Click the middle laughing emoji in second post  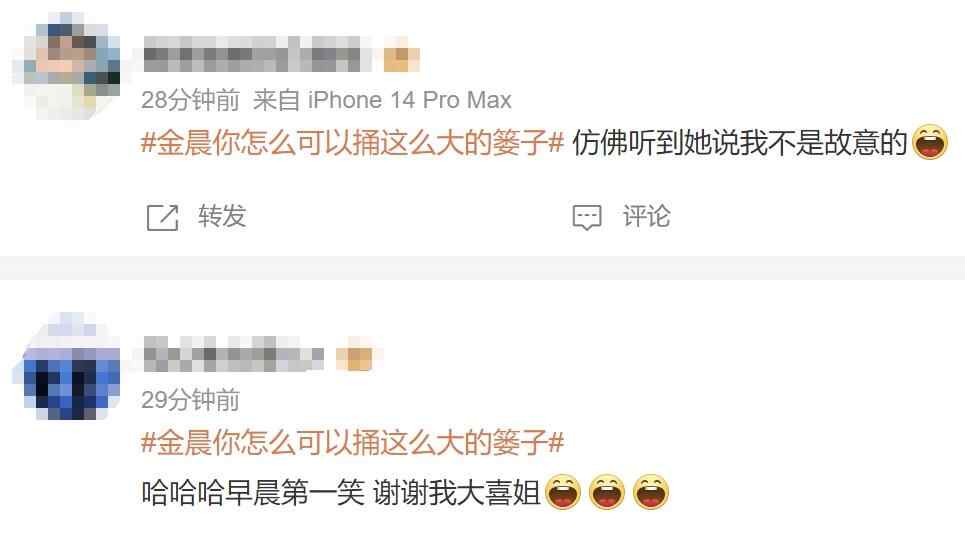(607, 492)
